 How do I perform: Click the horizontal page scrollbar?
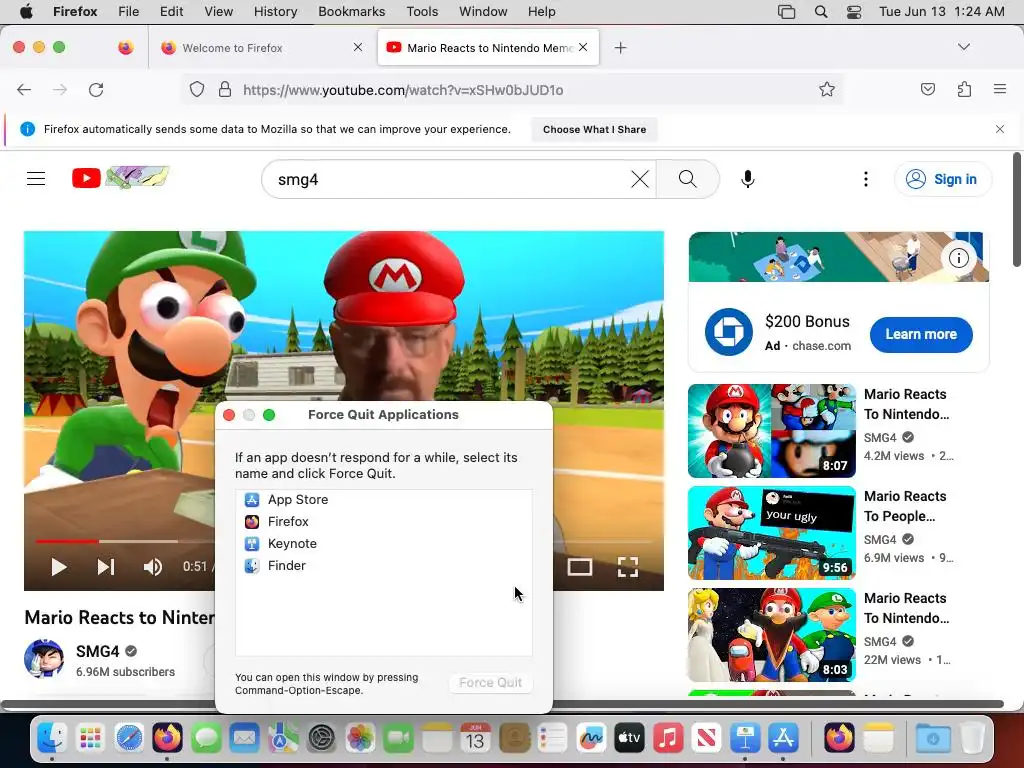pos(503,704)
